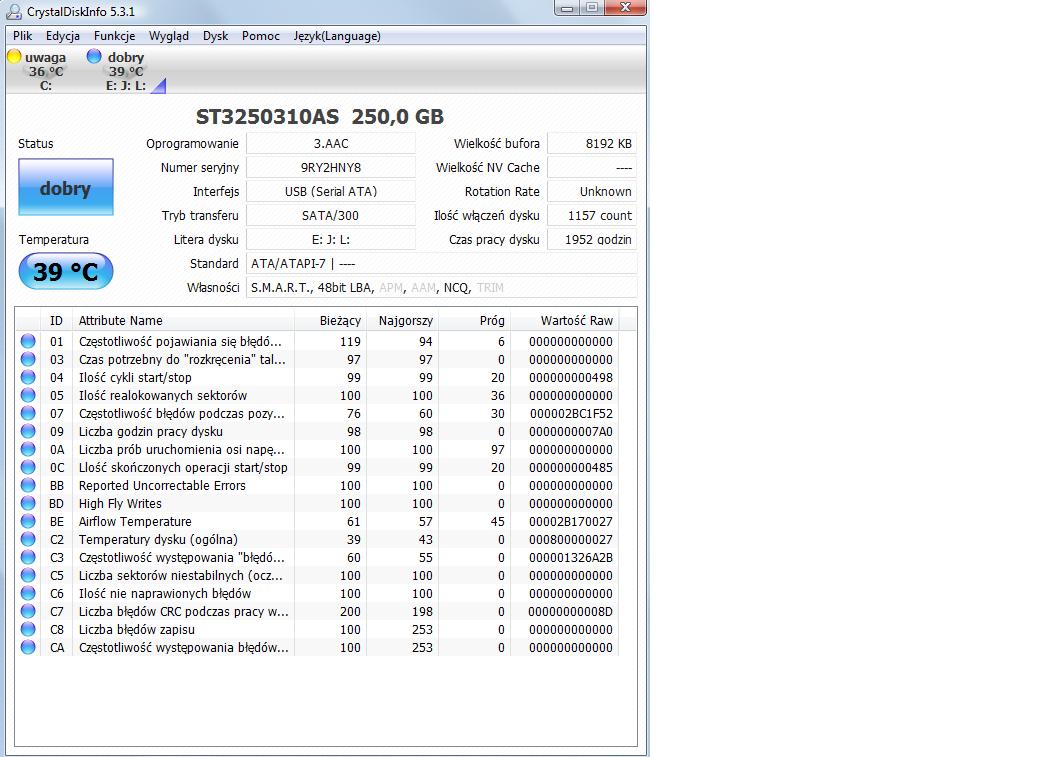Click the CrystalDiskInfo title bar app icon
This screenshot has width=1039, height=757.
(x=14, y=11)
